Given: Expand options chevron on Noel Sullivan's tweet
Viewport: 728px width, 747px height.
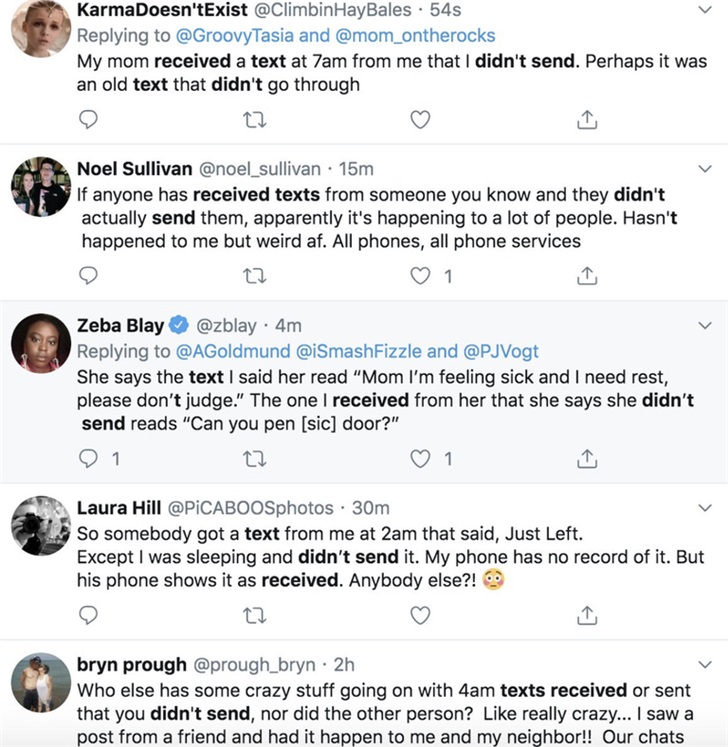Looking at the screenshot, I should [706, 170].
